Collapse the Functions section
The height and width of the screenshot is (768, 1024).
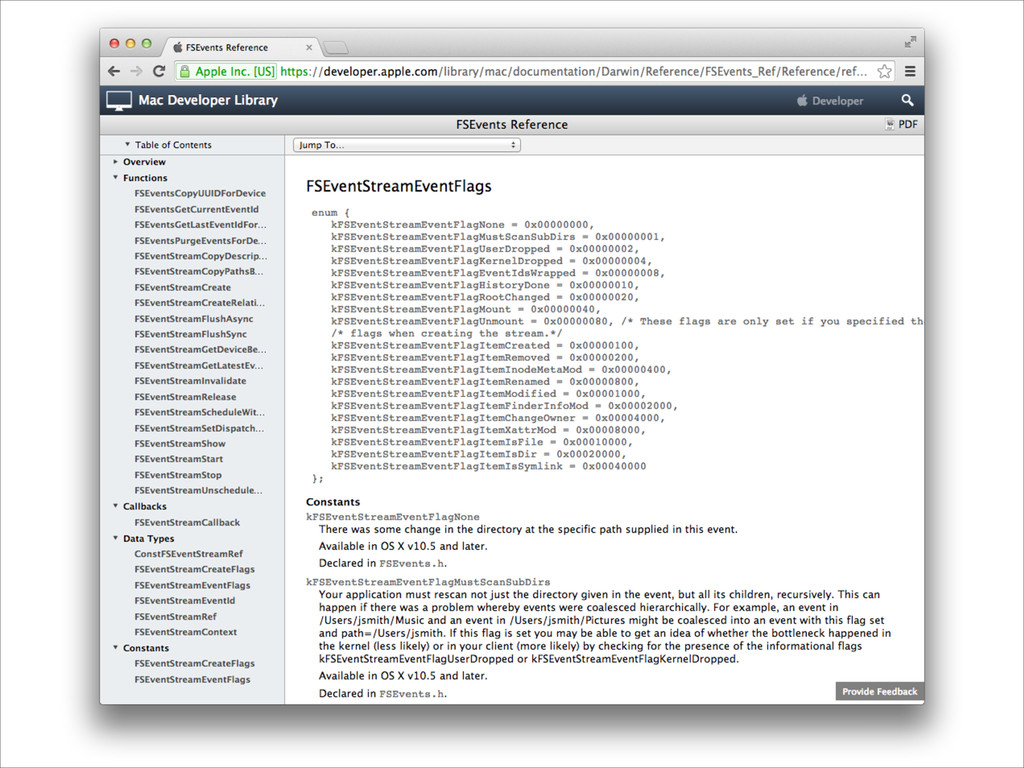coord(116,177)
